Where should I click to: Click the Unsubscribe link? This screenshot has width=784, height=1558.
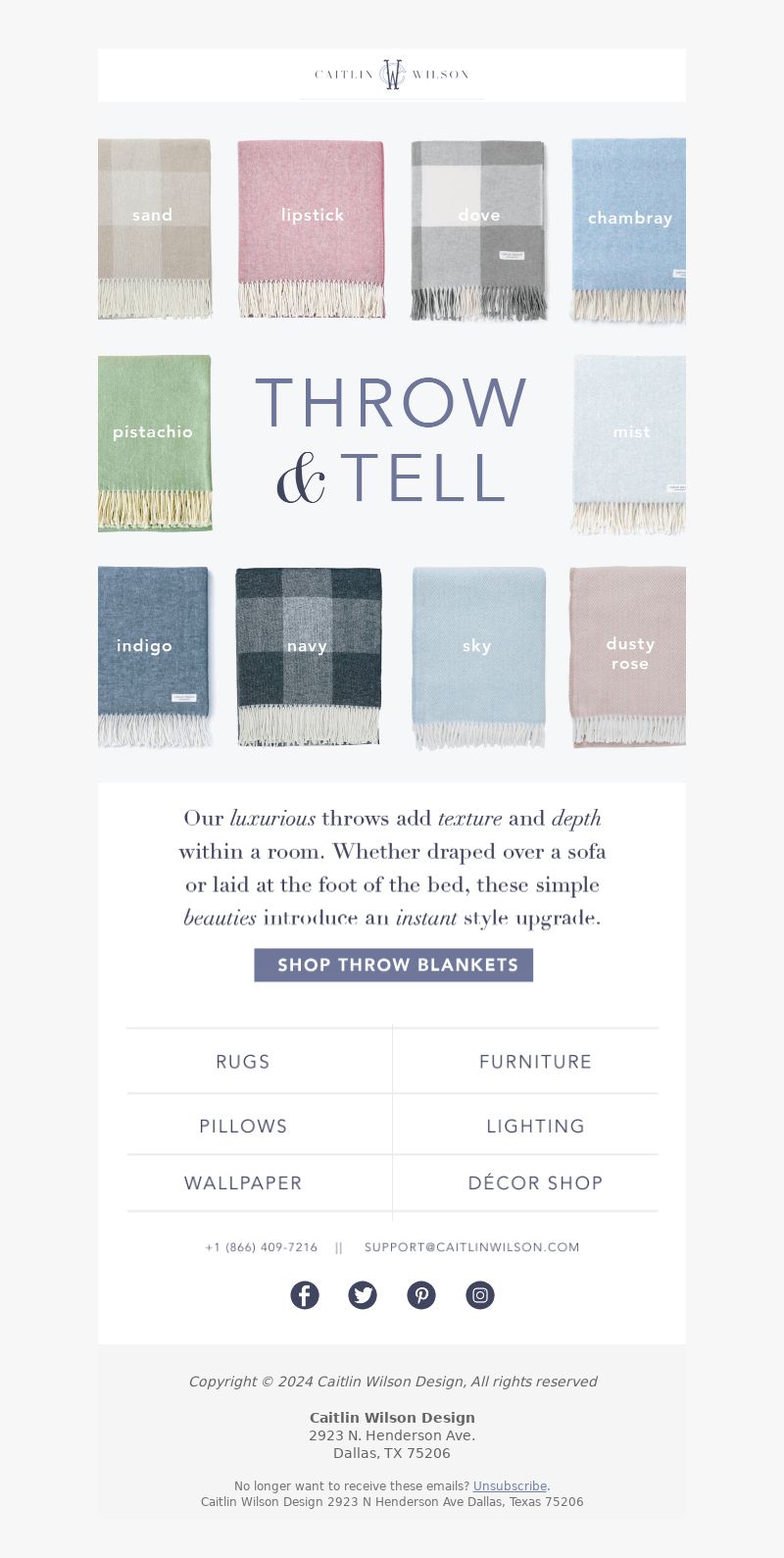(510, 1486)
